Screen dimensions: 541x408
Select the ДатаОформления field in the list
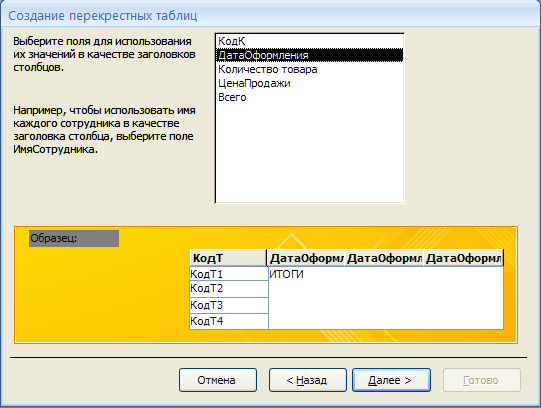point(309,55)
